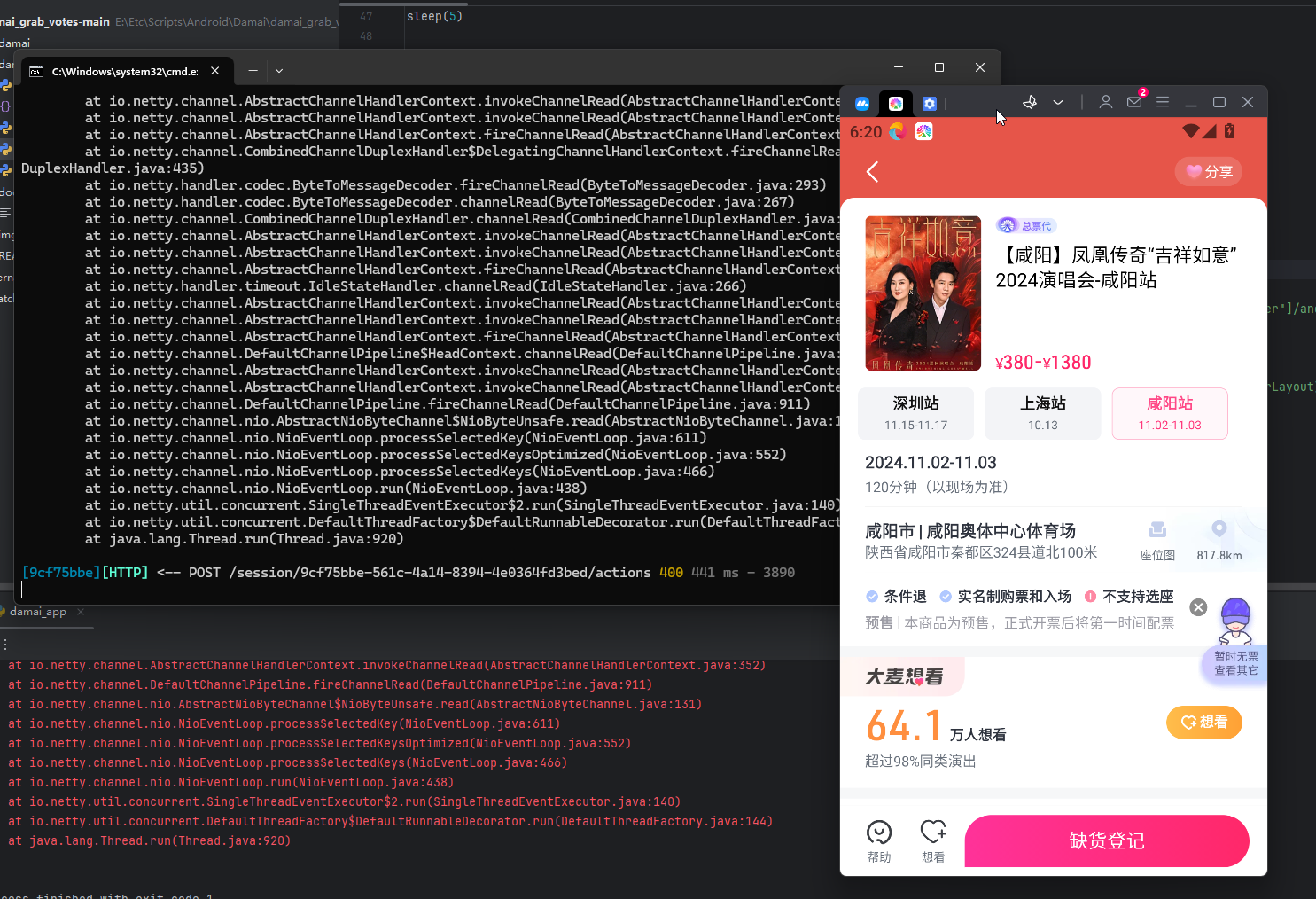Open emulator messages with 2 badge
Screen dimensions: 1316x899
(x=1135, y=100)
